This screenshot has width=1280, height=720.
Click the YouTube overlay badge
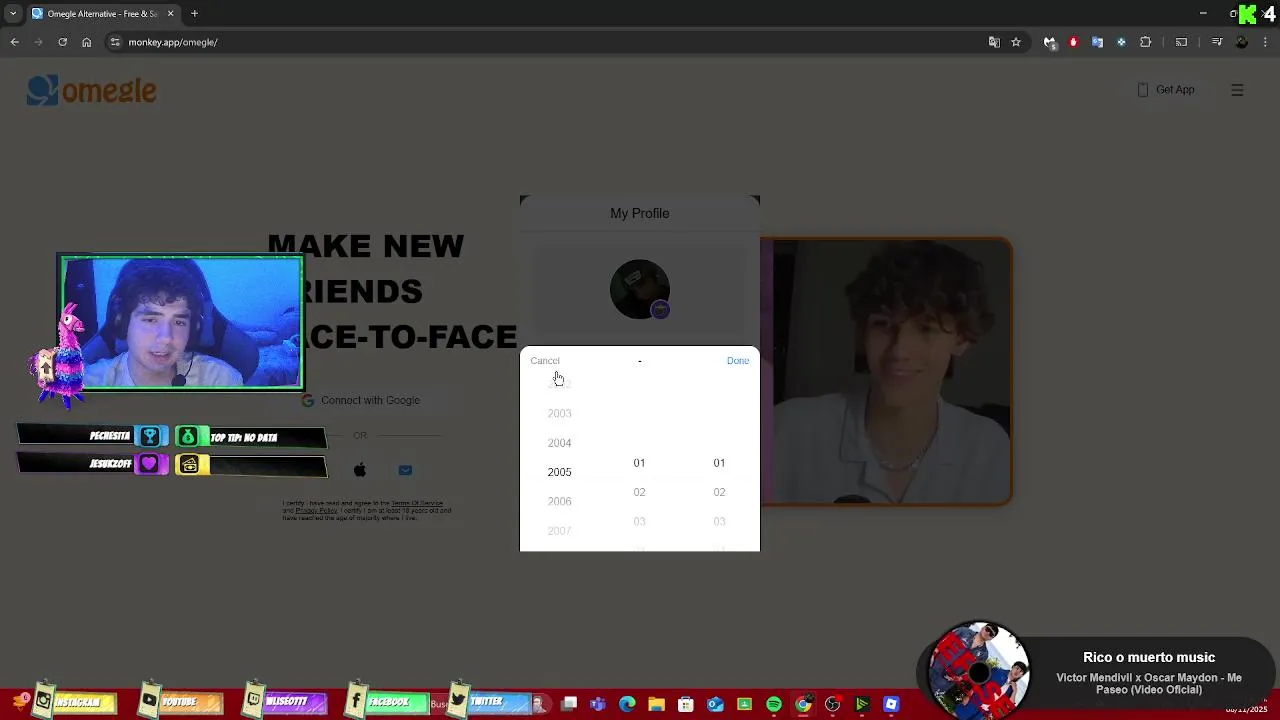(180, 702)
